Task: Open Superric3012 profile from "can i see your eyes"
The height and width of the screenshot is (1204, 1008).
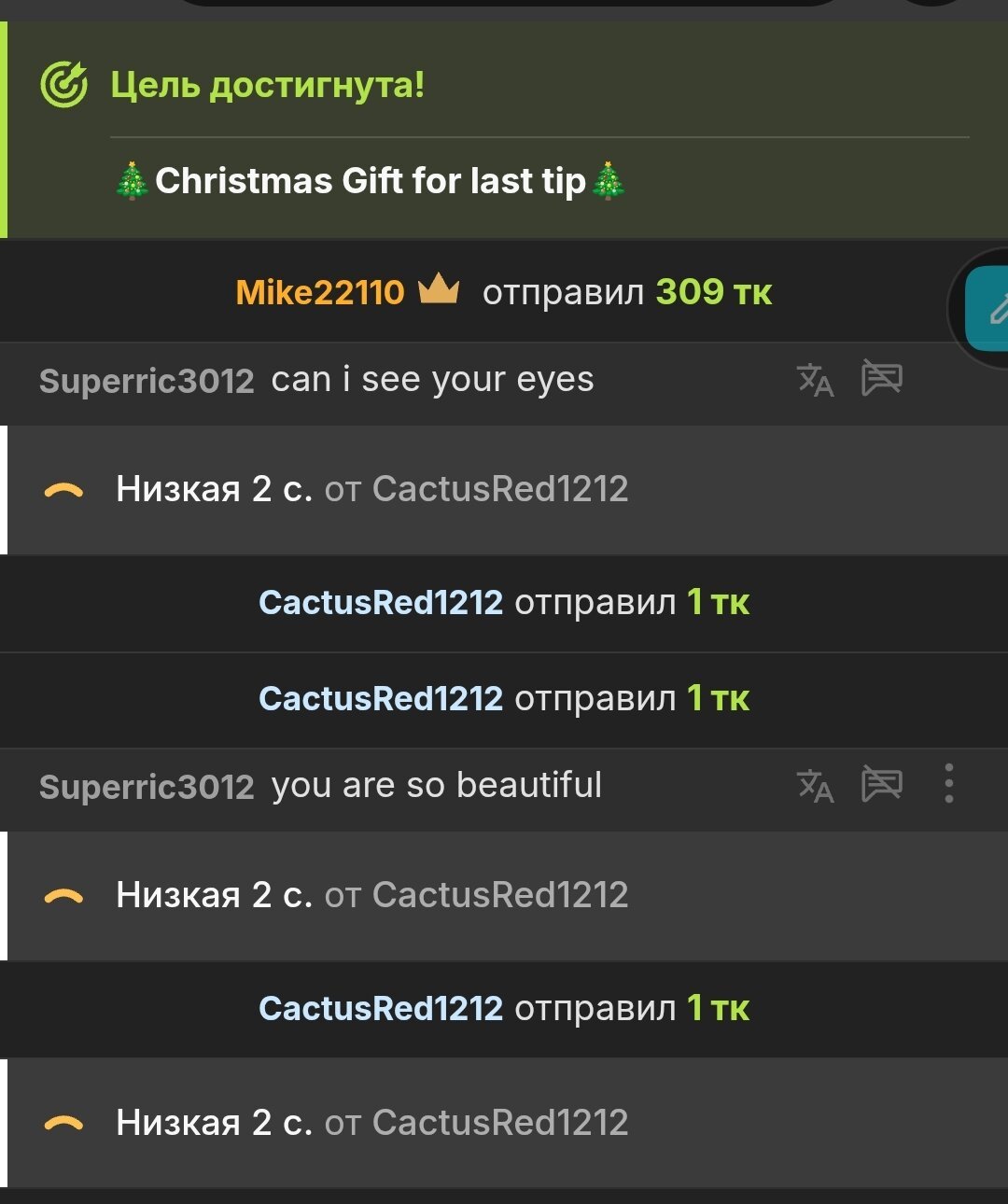Action: click(147, 381)
